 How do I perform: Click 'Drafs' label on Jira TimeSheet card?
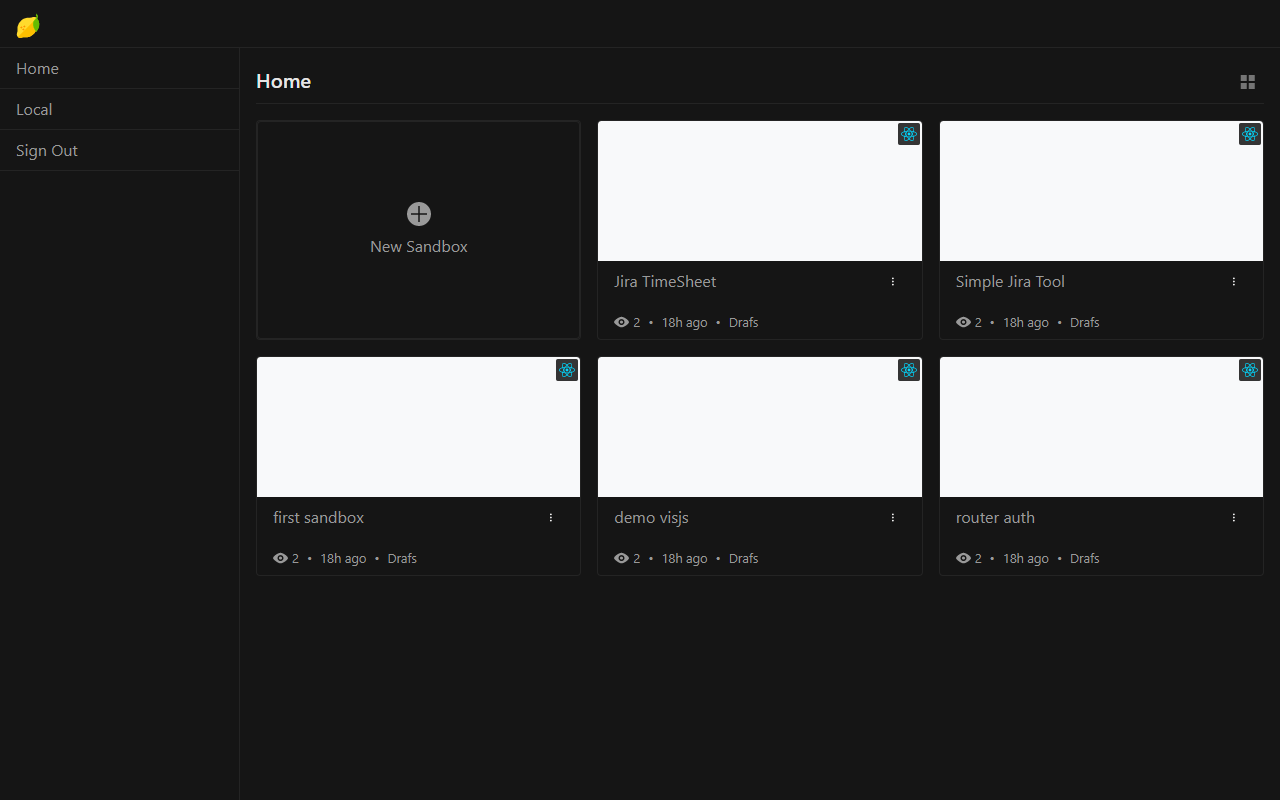coord(743,322)
